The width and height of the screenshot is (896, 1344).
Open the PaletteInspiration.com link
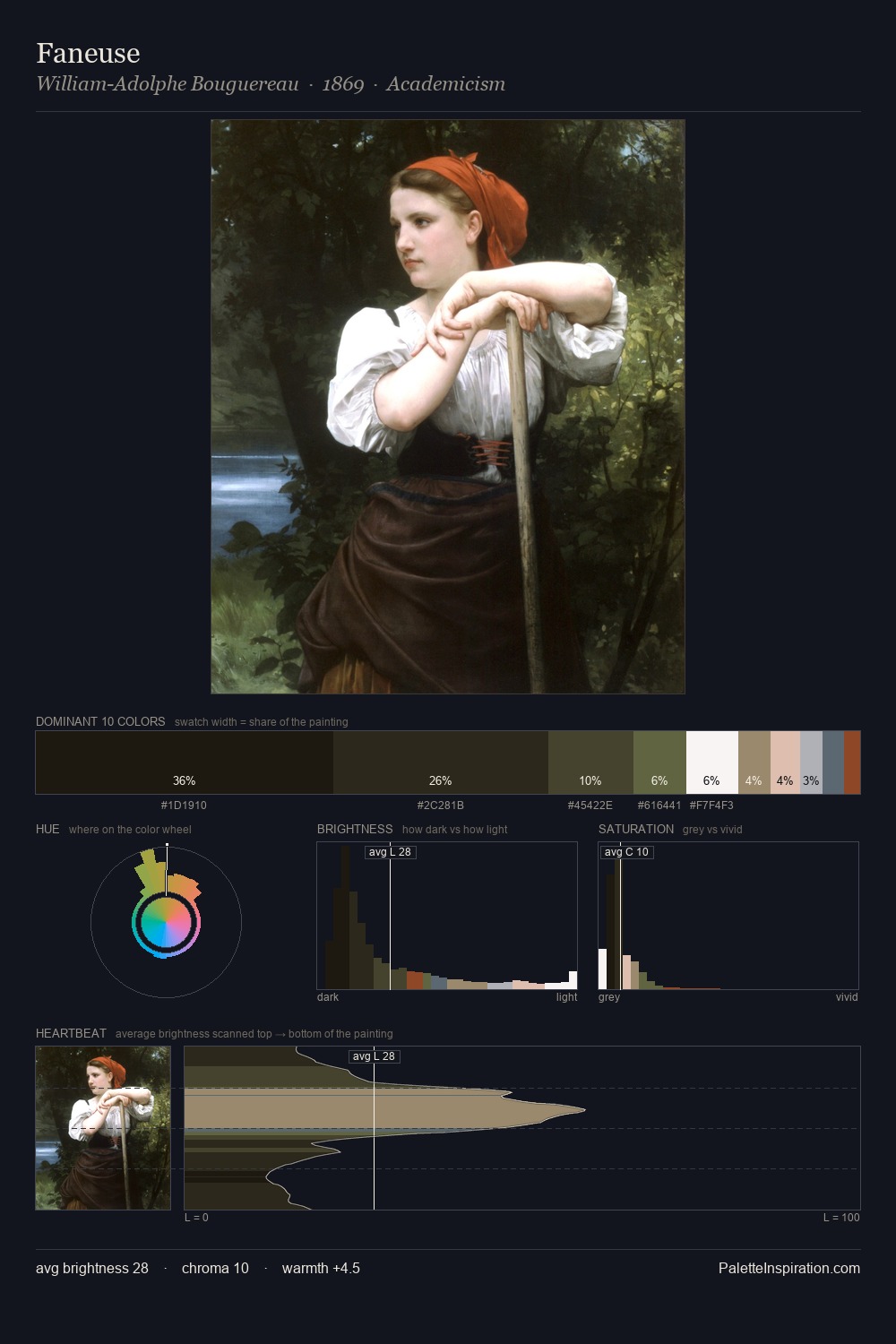point(789,1269)
